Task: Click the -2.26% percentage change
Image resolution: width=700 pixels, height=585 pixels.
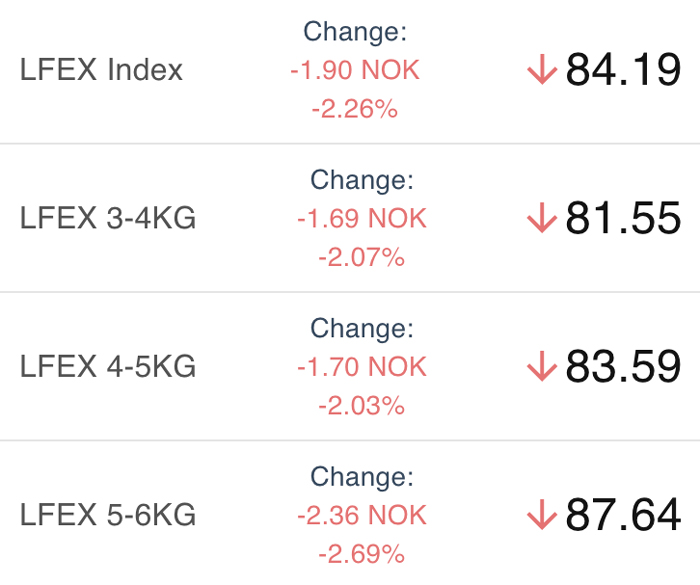Action: pyautogui.click(x=355, y=109)
